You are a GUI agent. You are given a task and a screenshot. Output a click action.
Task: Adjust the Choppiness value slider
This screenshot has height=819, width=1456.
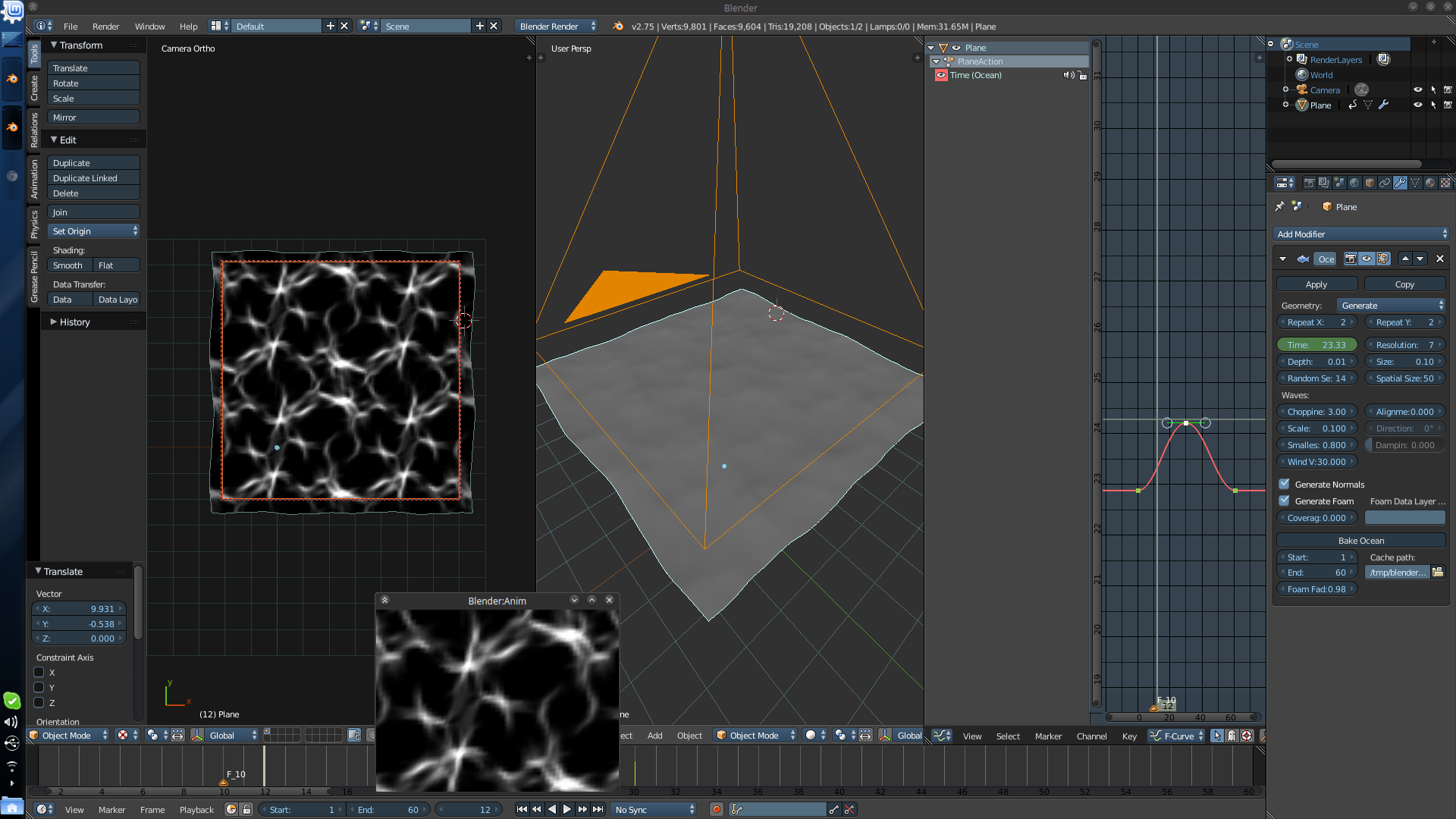pos(1316,412)
